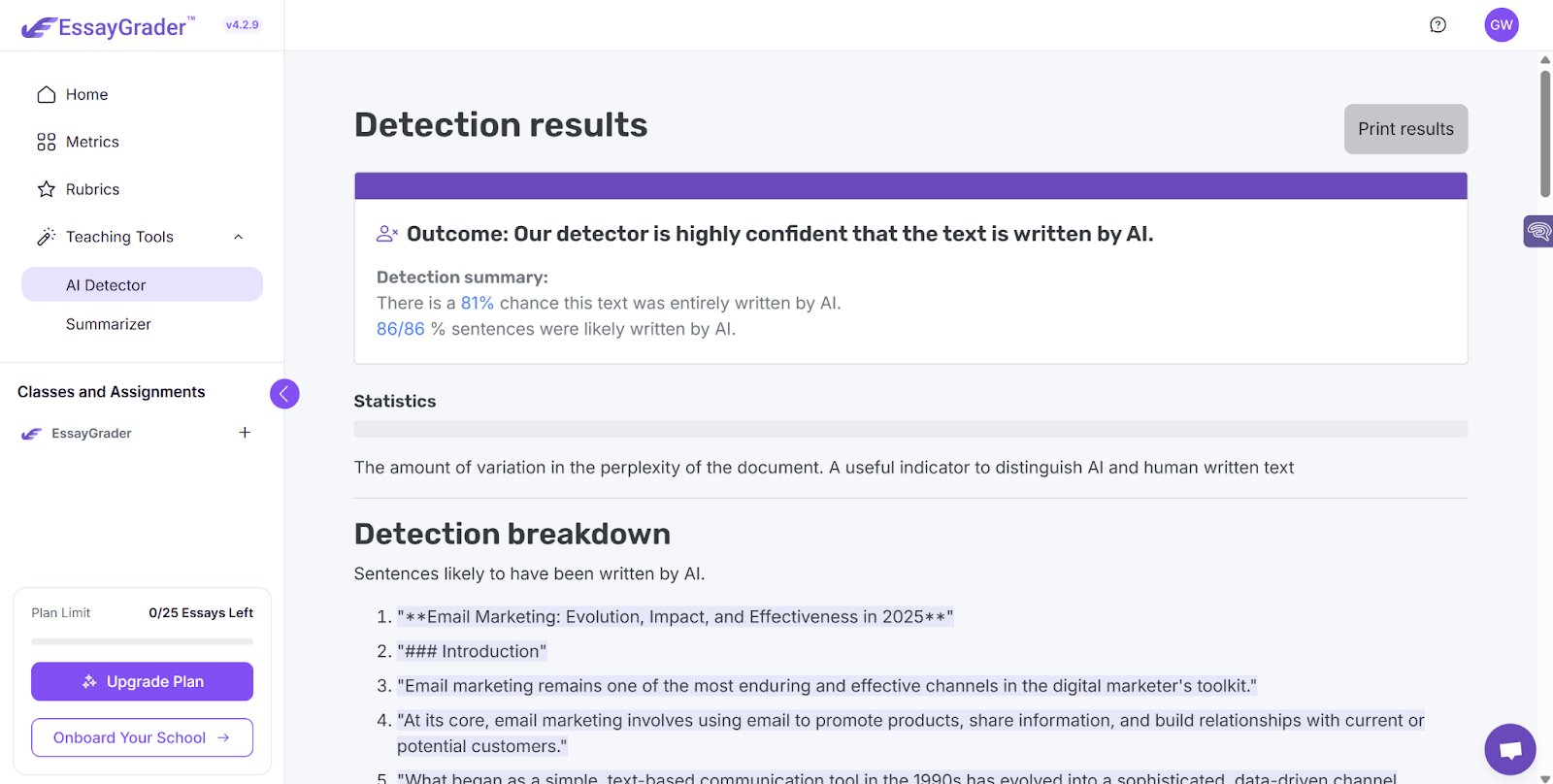Add a class using the plus icon
The height and width of the screenshot is (784, 1553).
click(245, 433)
